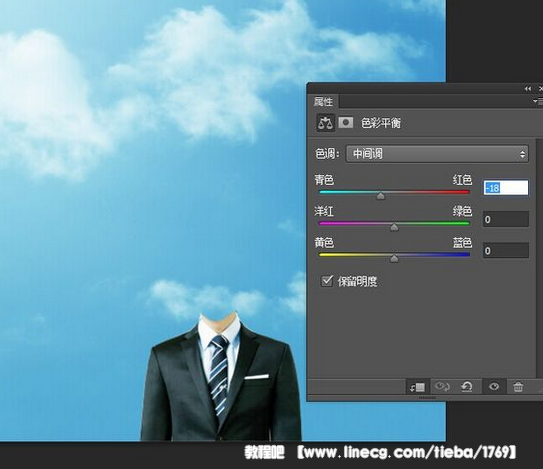Click the magenta-green value field
The image size is (543, 469).
pyautogui.click(x=506, y=219)
